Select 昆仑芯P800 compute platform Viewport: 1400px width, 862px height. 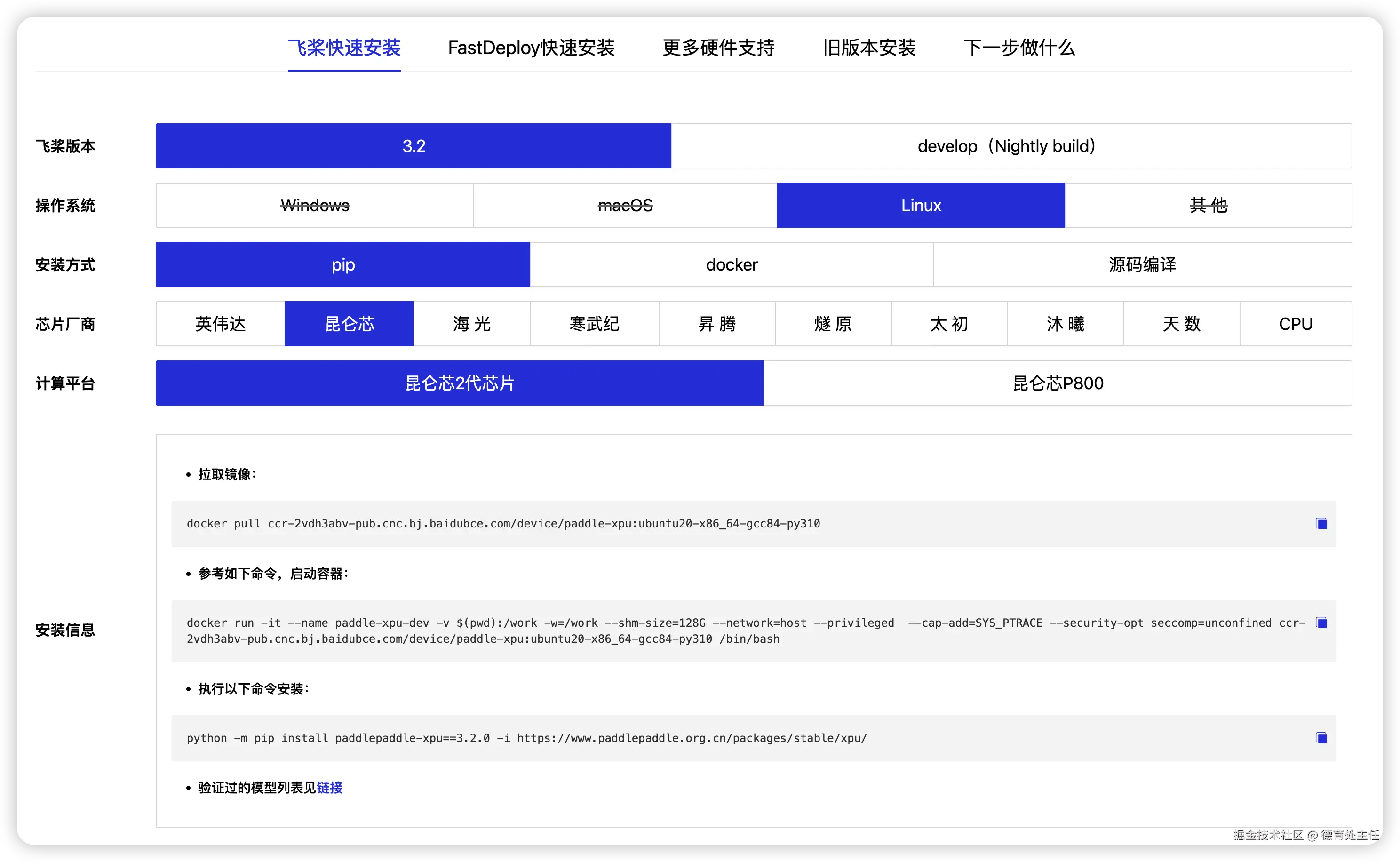[1058, 383]
